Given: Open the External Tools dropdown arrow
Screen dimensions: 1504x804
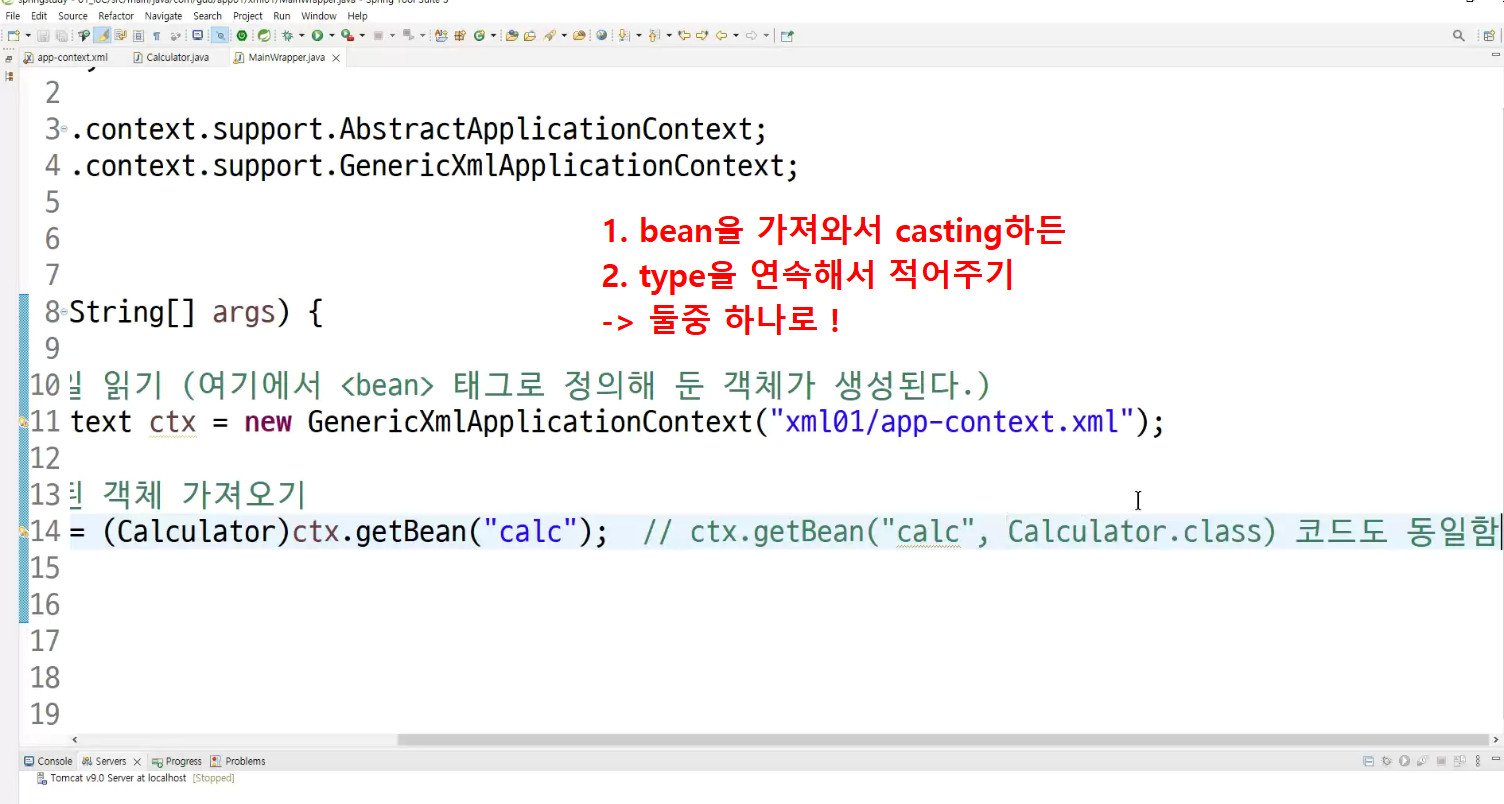Looking at the screenshot, I should pos(361,35).
